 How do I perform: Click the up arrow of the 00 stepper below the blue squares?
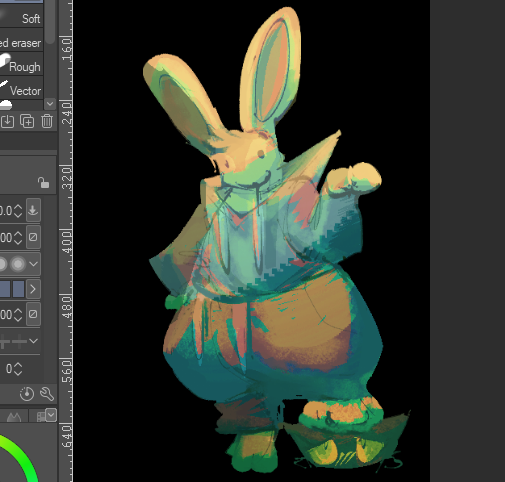coord(18,311)
